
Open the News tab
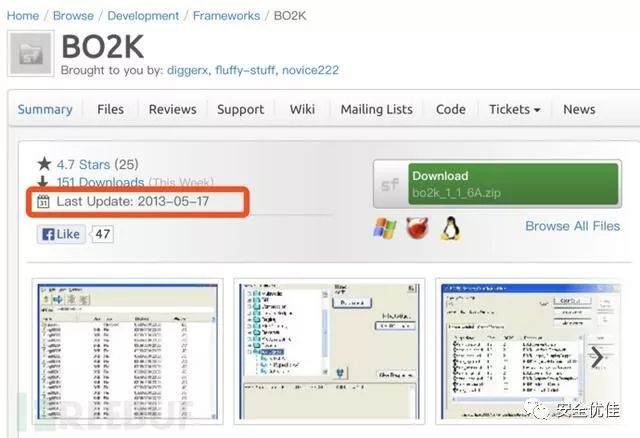click(x=579, y=109)
